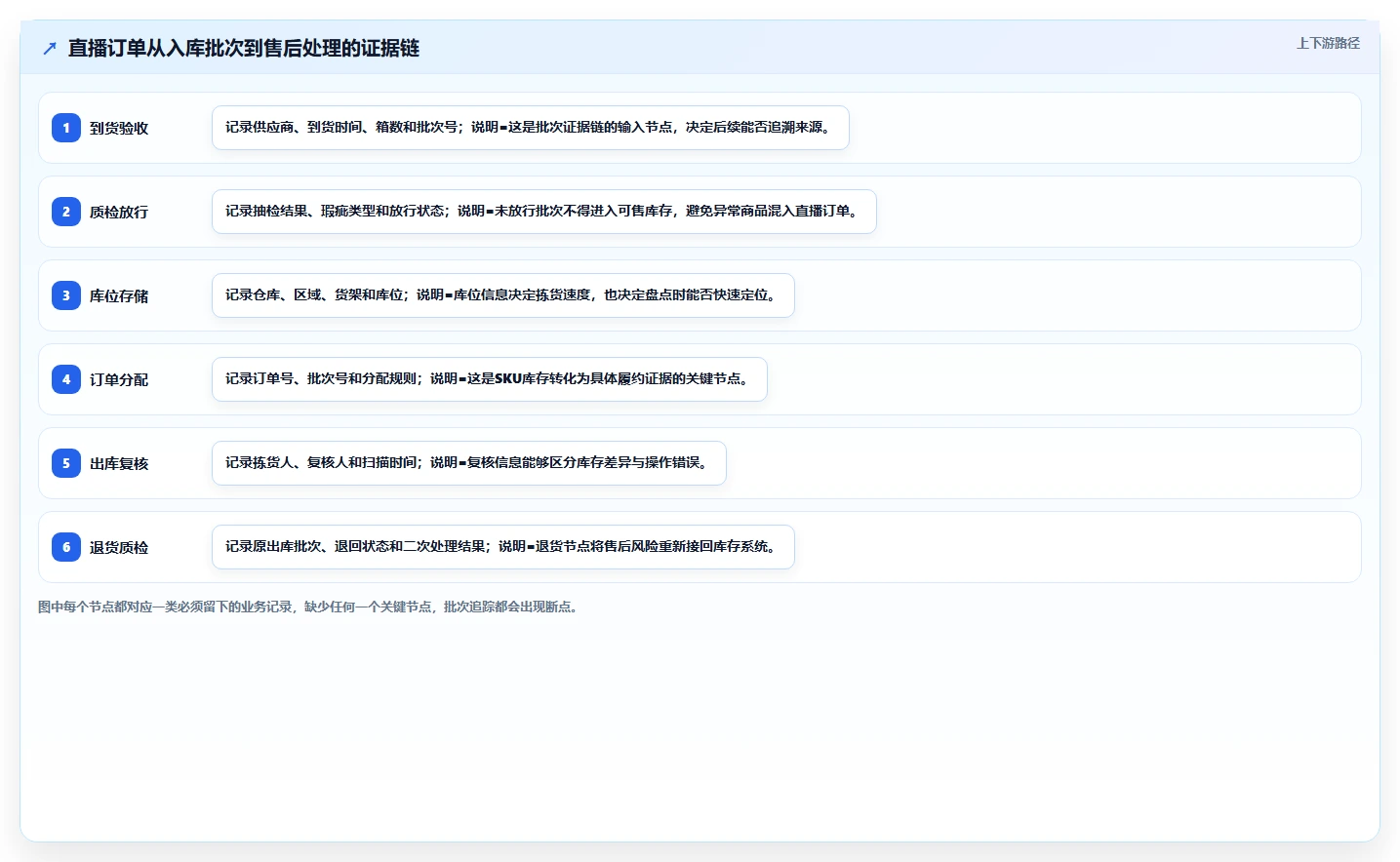1400x862 pixels.
Task: Click the 质检放行 node label
Action: click(x=119, y=212)
